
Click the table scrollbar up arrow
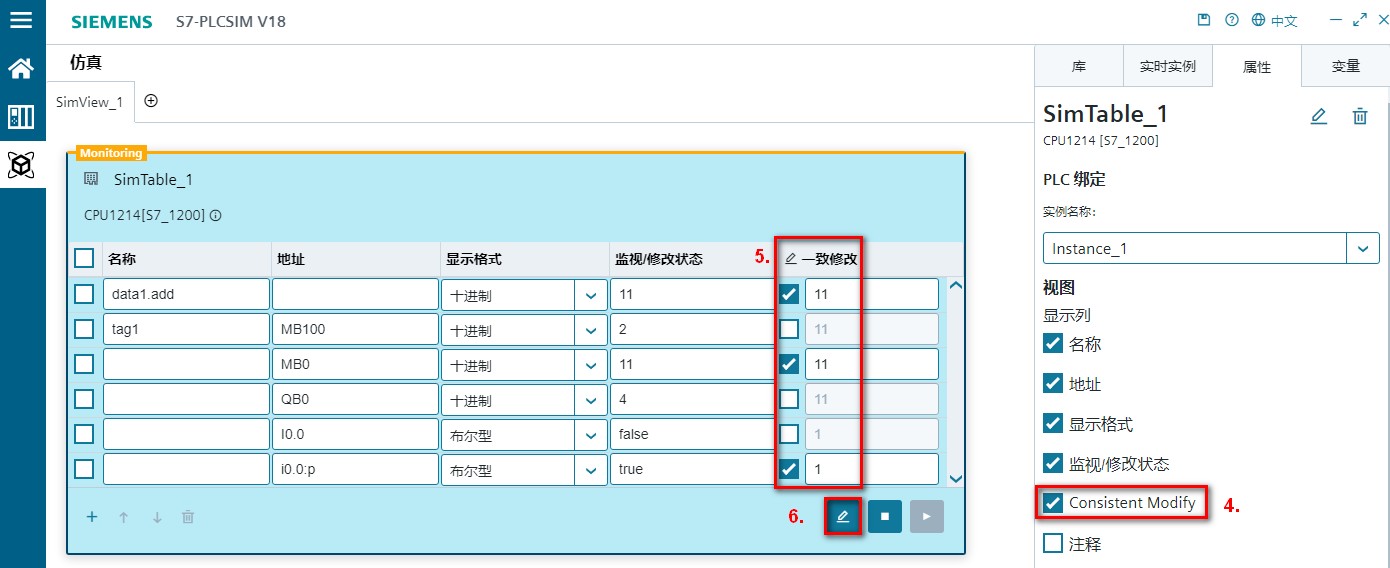point(955,285)
